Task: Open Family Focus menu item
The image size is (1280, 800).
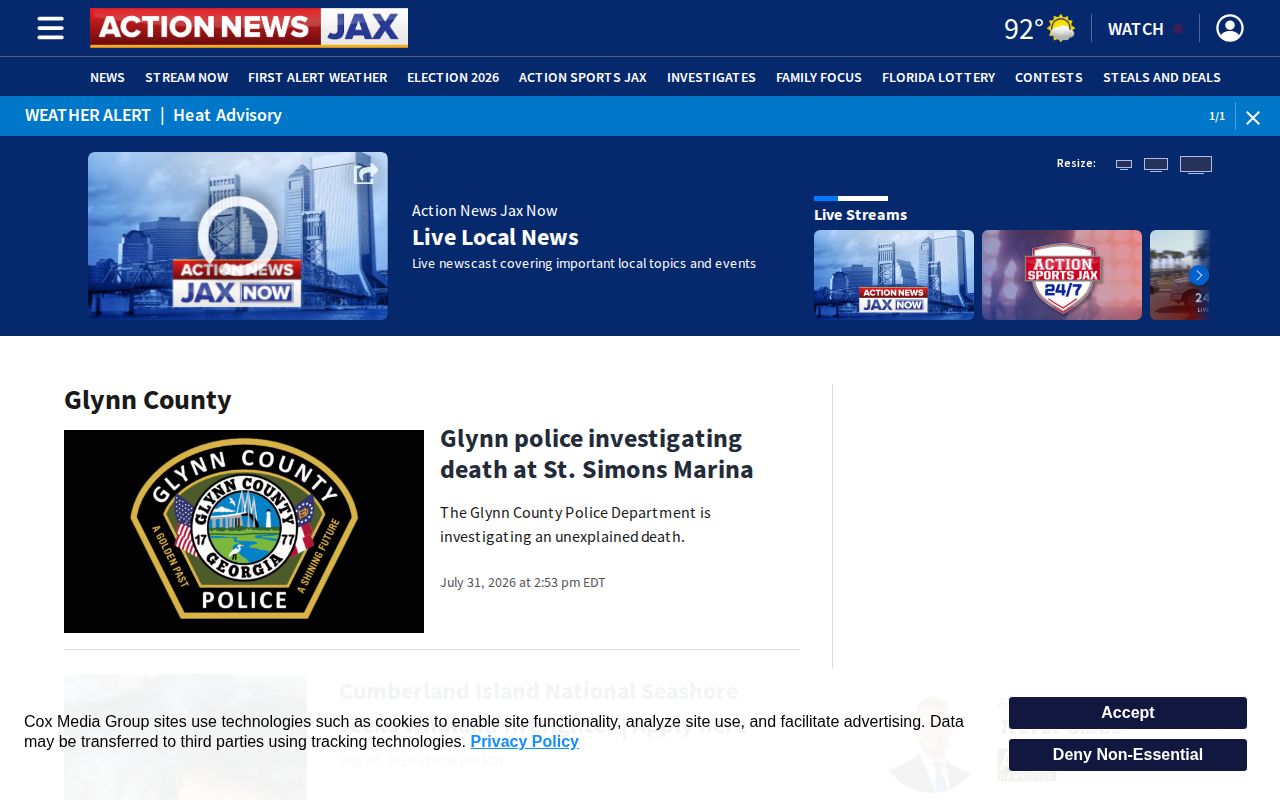Action: pos(819,77)
